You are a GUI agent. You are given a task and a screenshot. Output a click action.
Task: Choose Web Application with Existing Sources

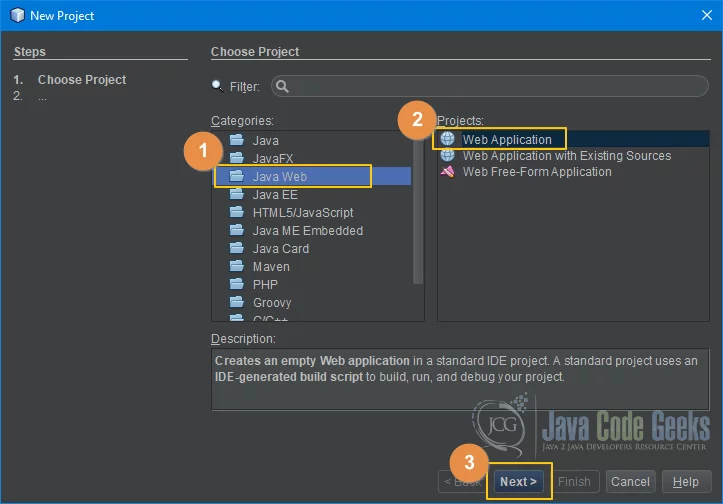click(573, 155)
